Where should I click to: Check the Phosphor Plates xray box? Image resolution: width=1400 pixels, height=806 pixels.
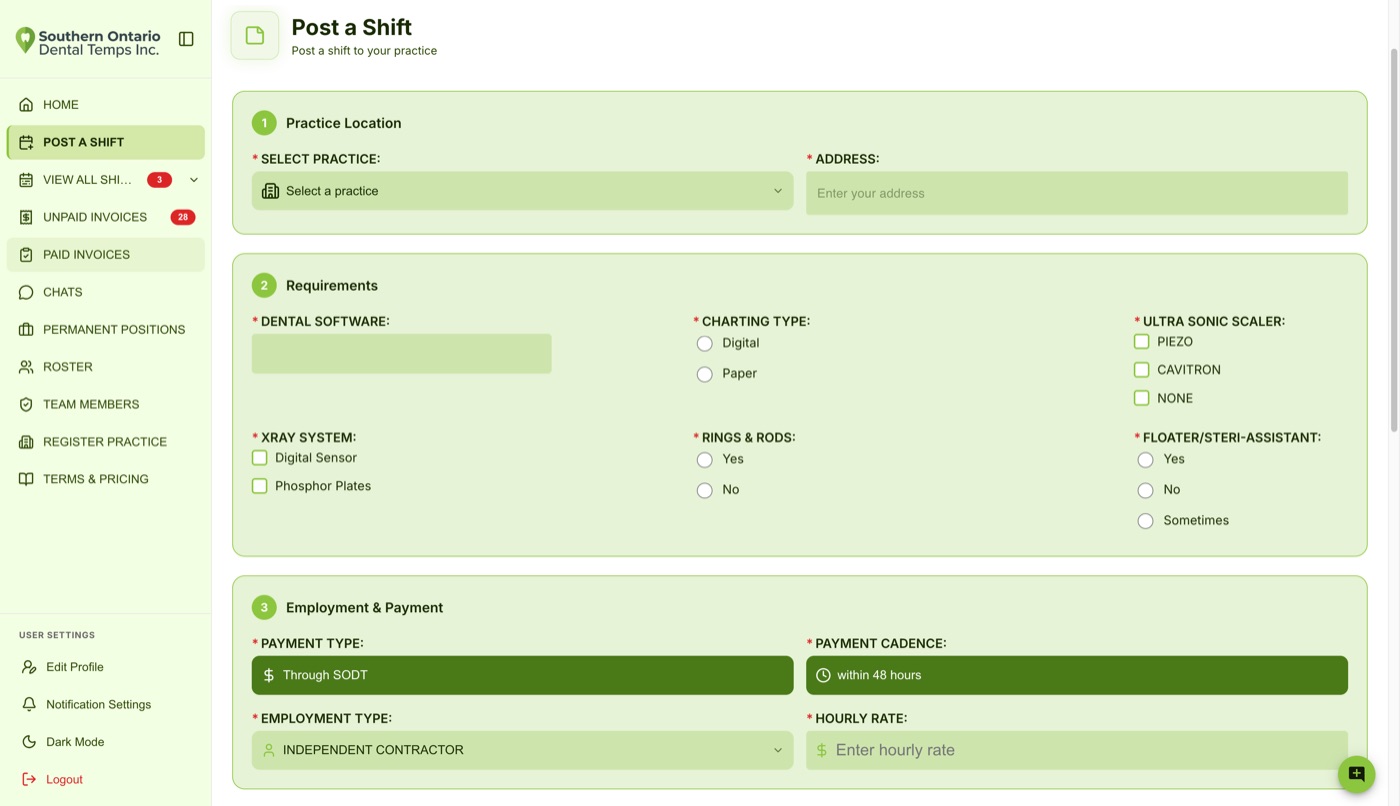(x=259, y=485)
